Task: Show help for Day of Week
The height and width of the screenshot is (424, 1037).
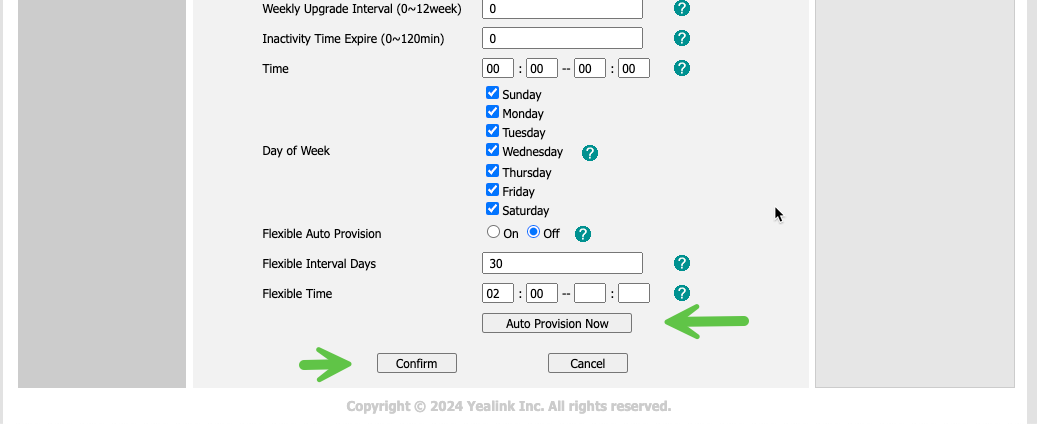Action: tap(590, 153)
